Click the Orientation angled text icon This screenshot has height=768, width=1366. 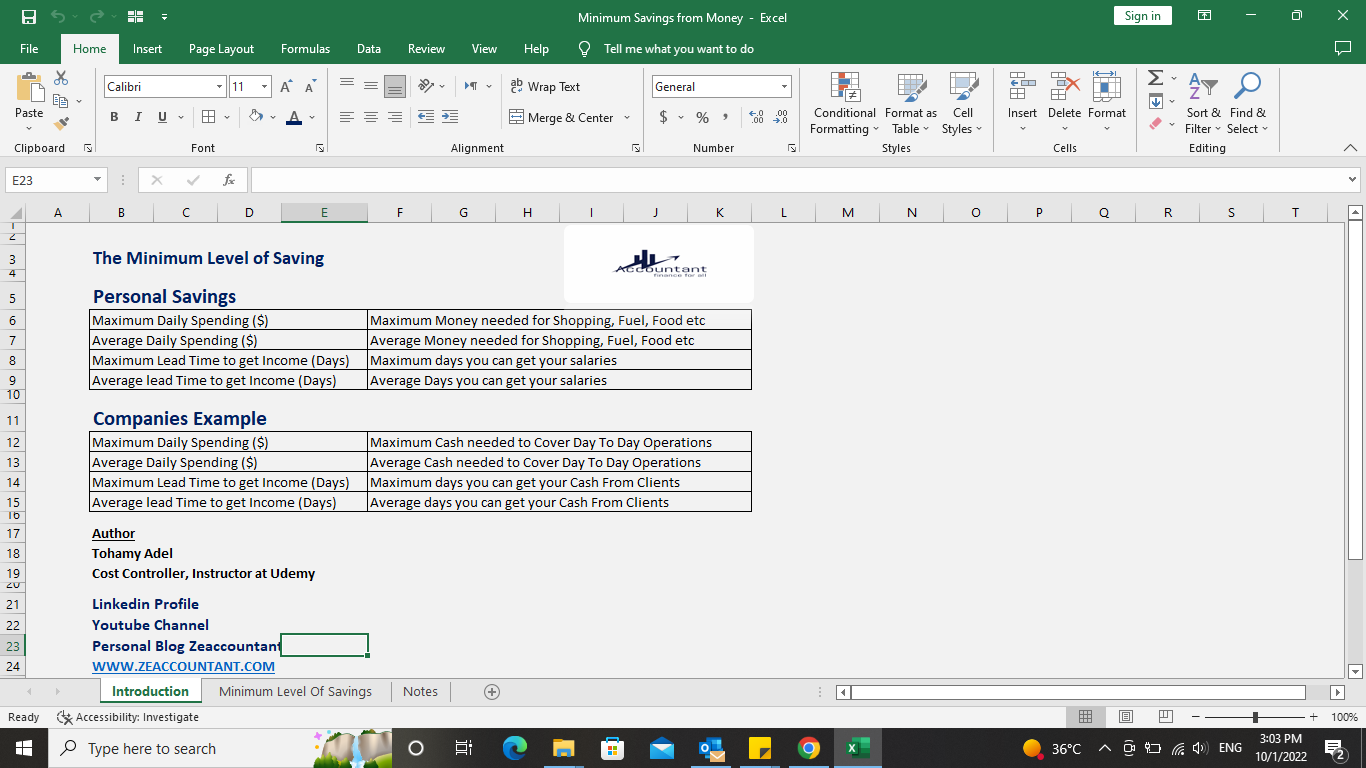426,86
